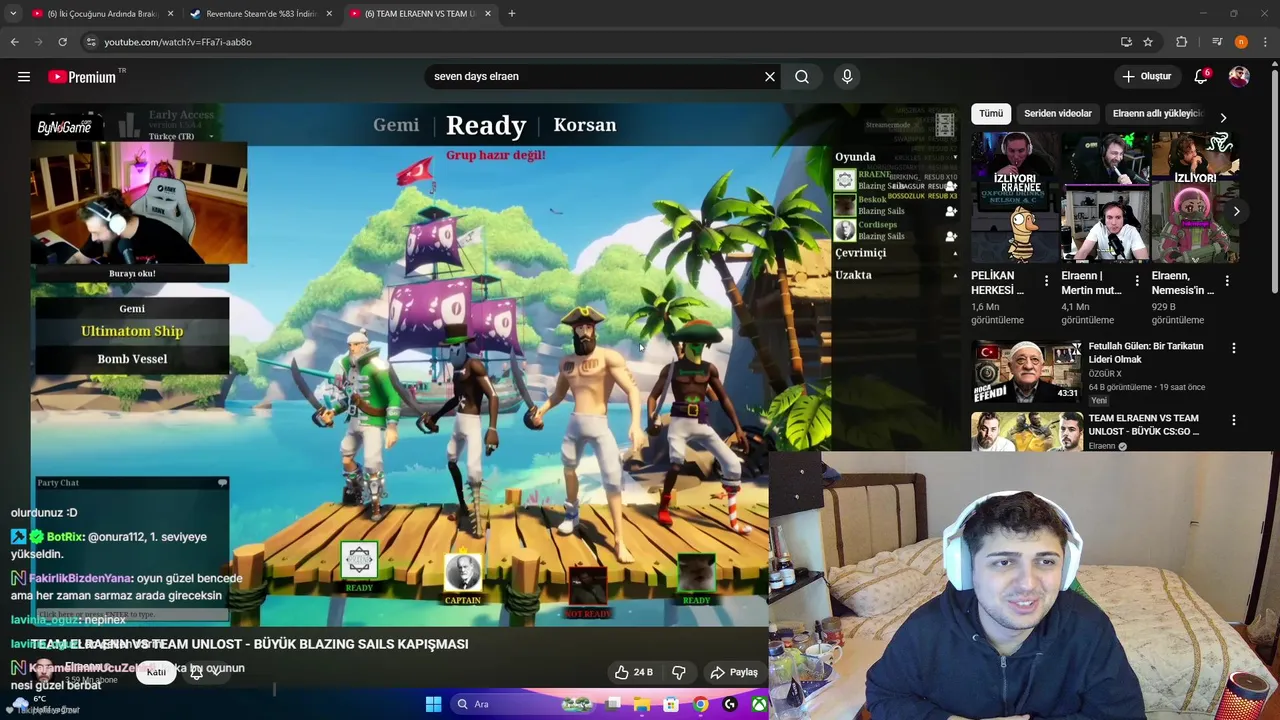Open the 'Elraenn | Mertin mut...' thumbnail

click(1105, 197)
